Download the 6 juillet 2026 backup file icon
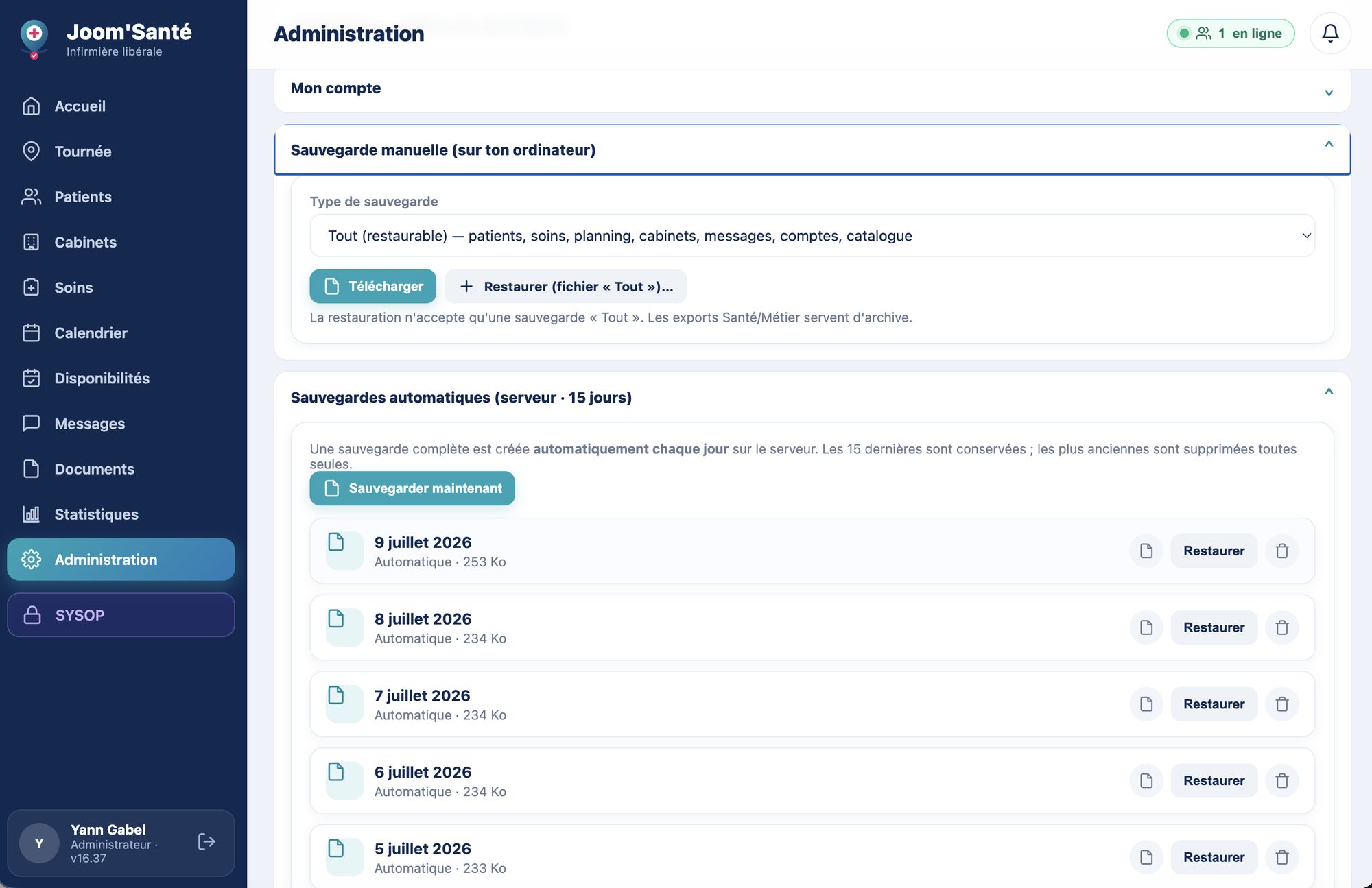The width and height of the screenshot is (1372, 888). pyautogui.click(x=1146, y=780)
